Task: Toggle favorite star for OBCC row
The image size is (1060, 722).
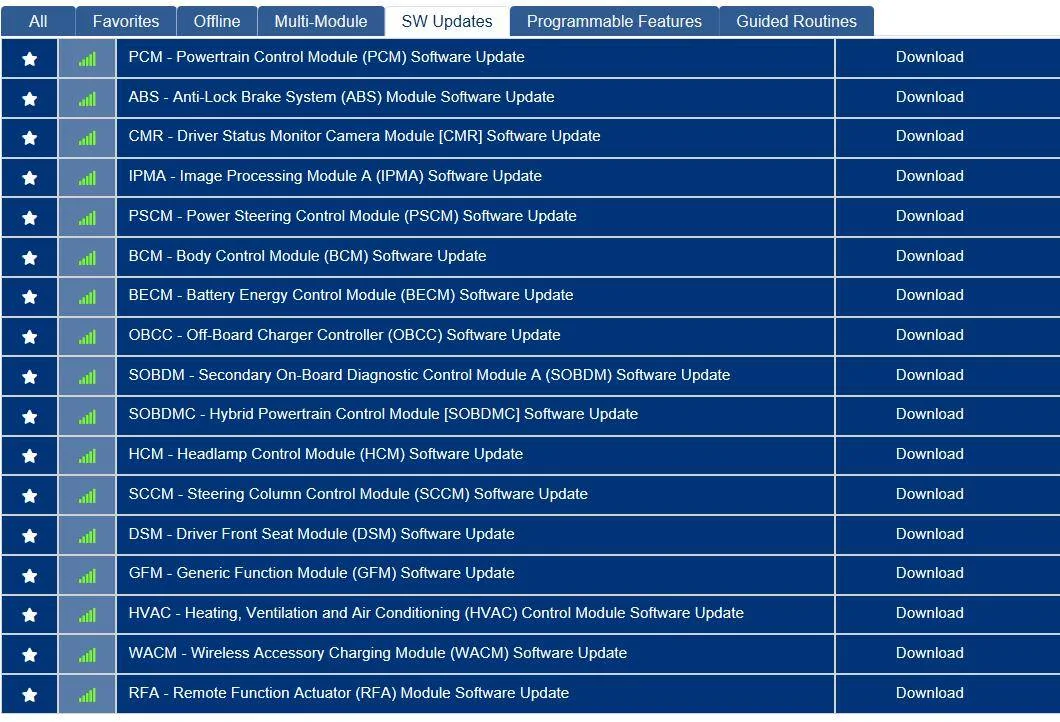Action: click(x=29, y=337)
